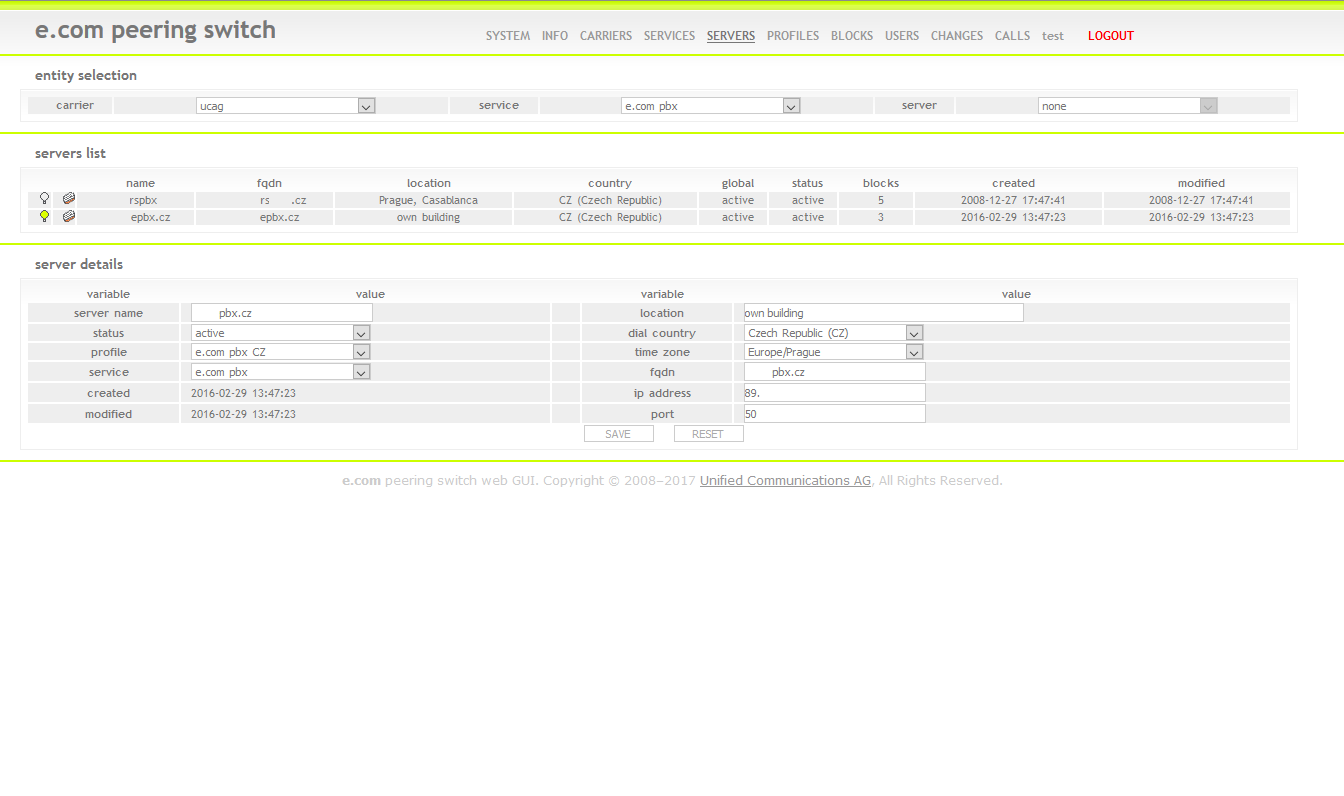This screenshot has height=796, width=1344.
Task: Open the dial country dropdown
Action: click(x=833, y=333)
